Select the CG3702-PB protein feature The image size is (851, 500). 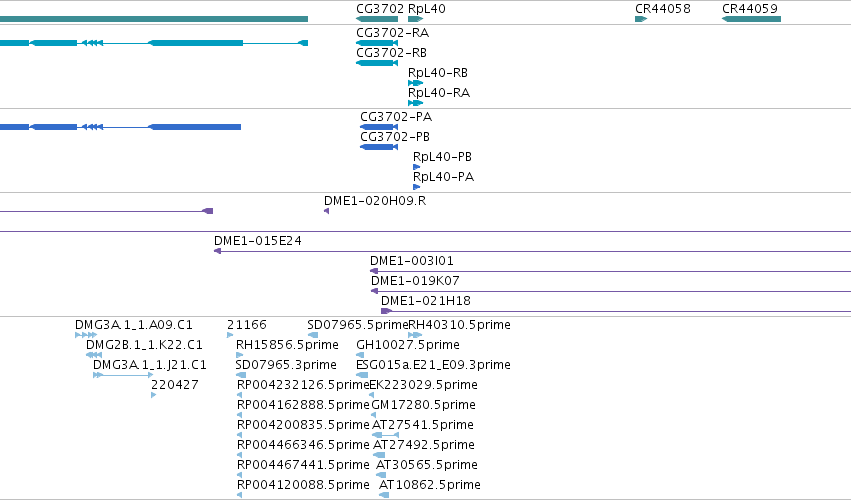click(379, 147)
